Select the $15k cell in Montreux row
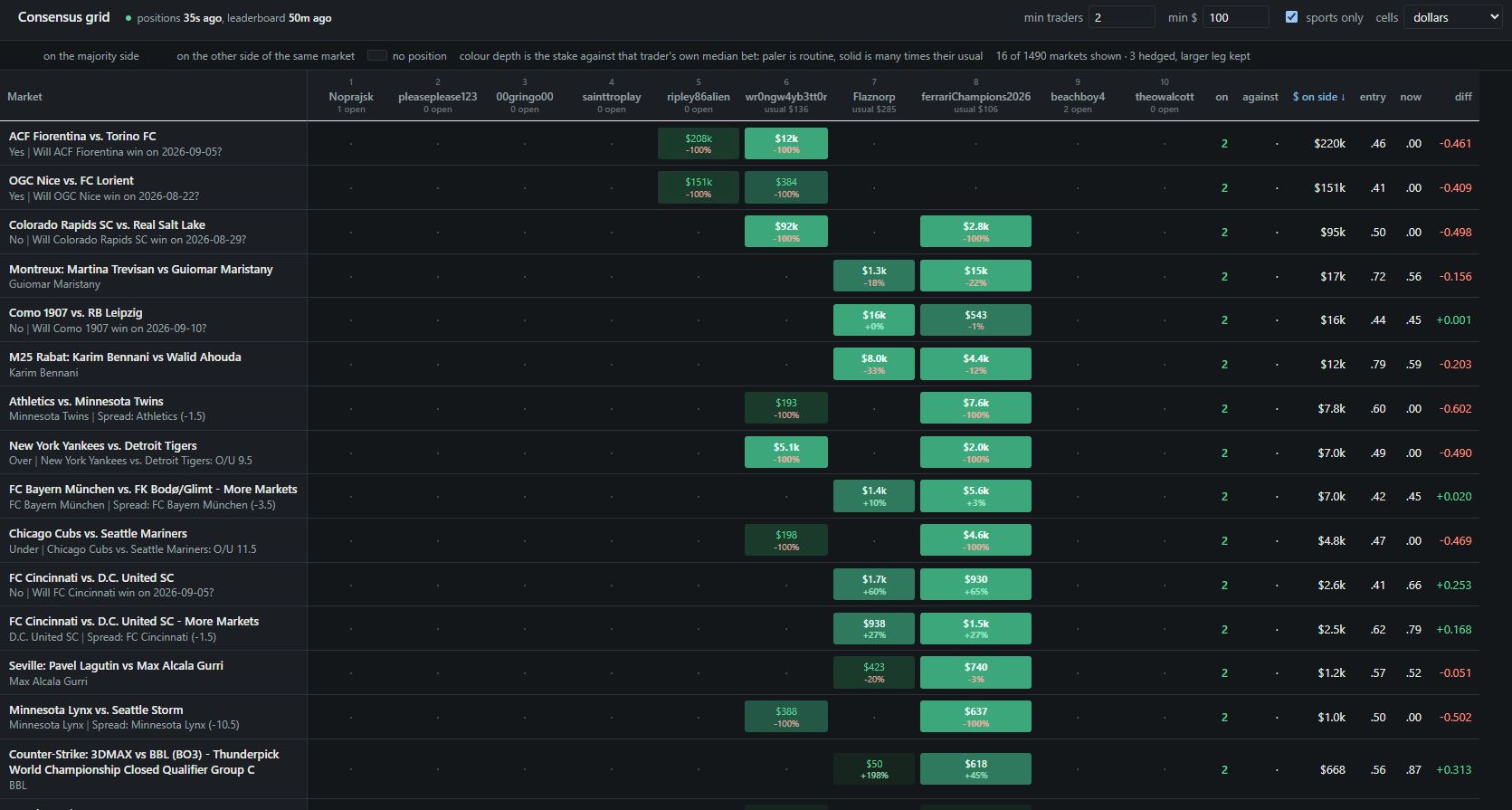The width and height of the screenshot is (1512, 810). coord(975,276)
